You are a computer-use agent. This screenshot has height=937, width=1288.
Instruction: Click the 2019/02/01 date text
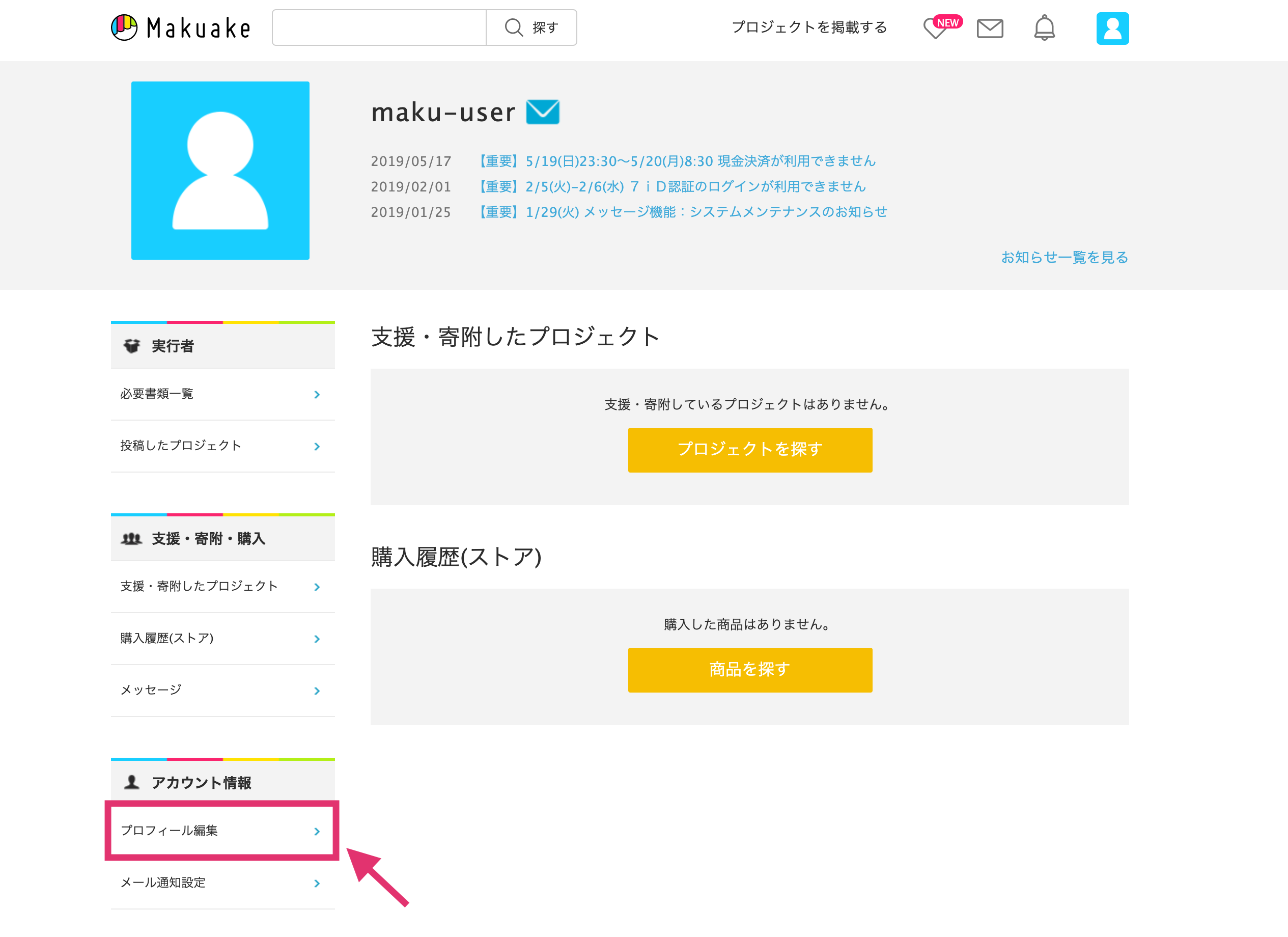411,187
